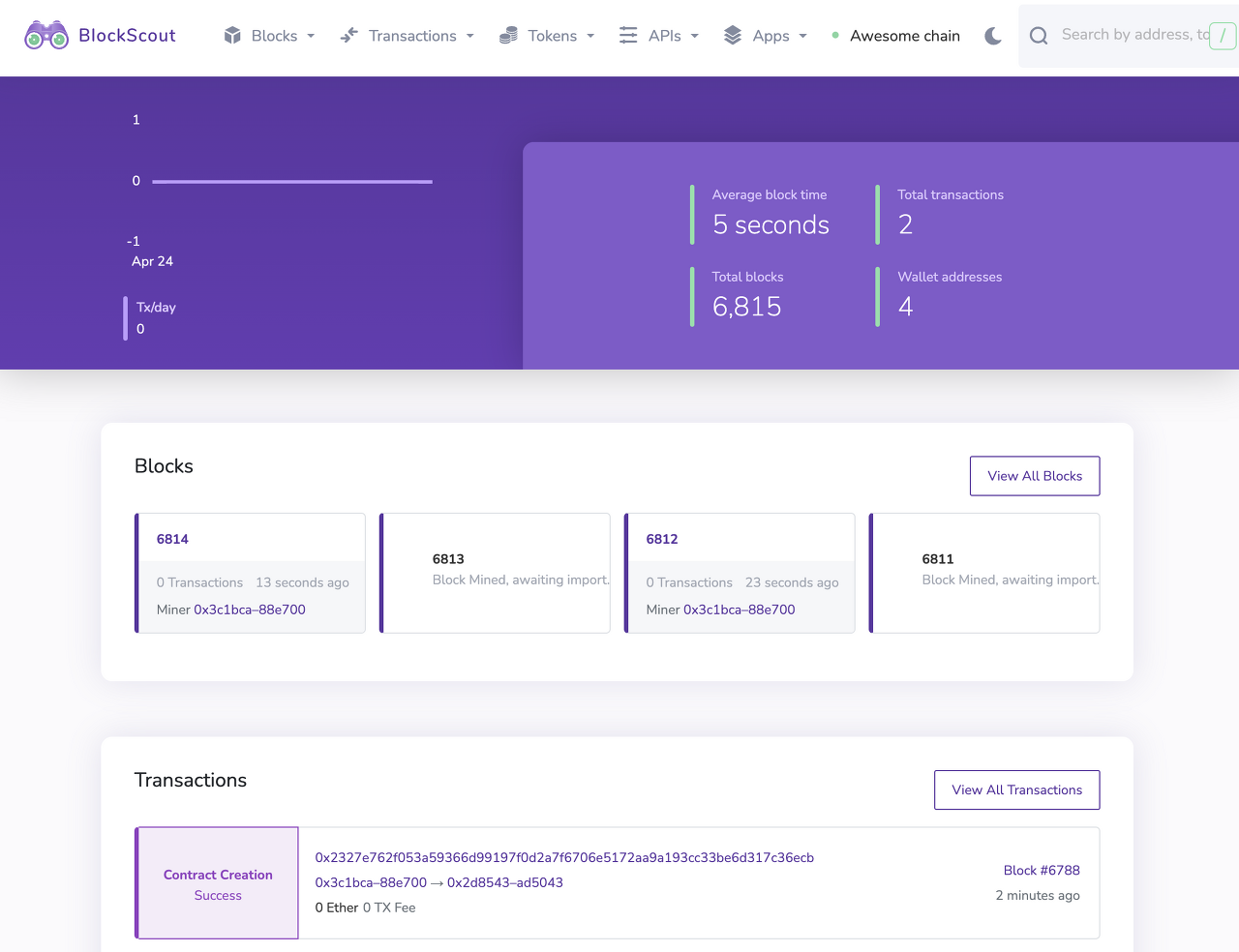
Task: Expand the Tokens dropdown arrow
Action: [x=590, y=36]
